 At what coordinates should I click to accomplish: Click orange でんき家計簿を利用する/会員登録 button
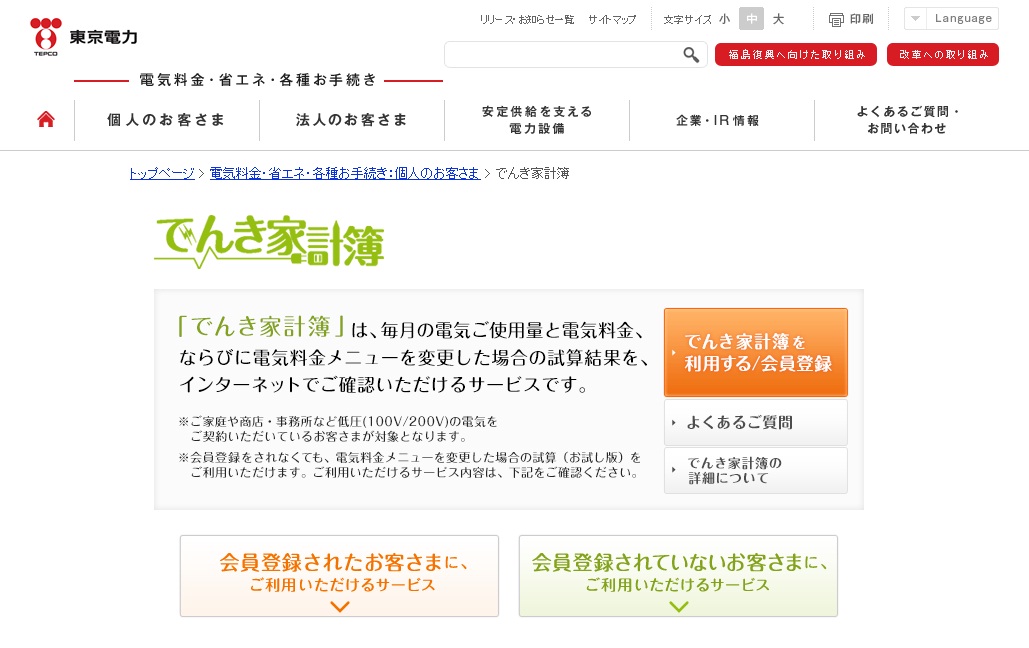tap(756, 353)
